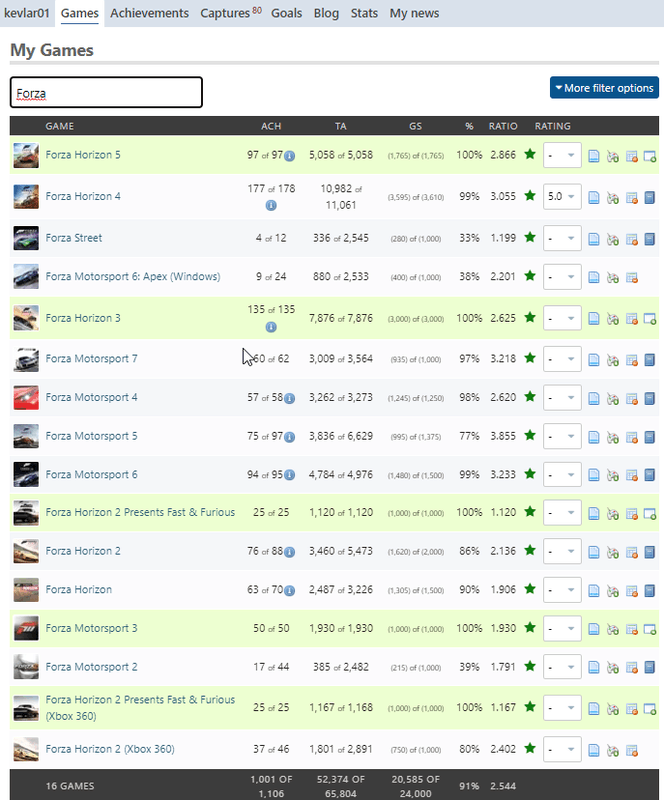Click the Forza Horizon 4 cover thumbnail
Viewport: 664px width, 800px height.
pos(26,196)
